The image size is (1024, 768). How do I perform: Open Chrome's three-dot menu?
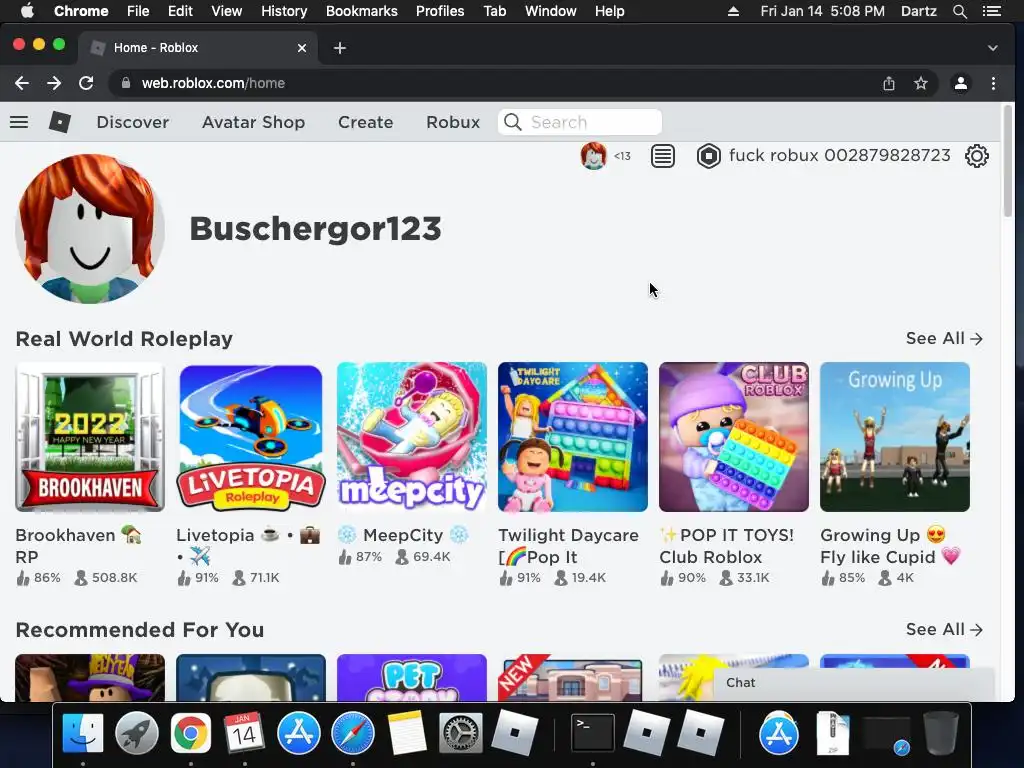tap(993, 83)
